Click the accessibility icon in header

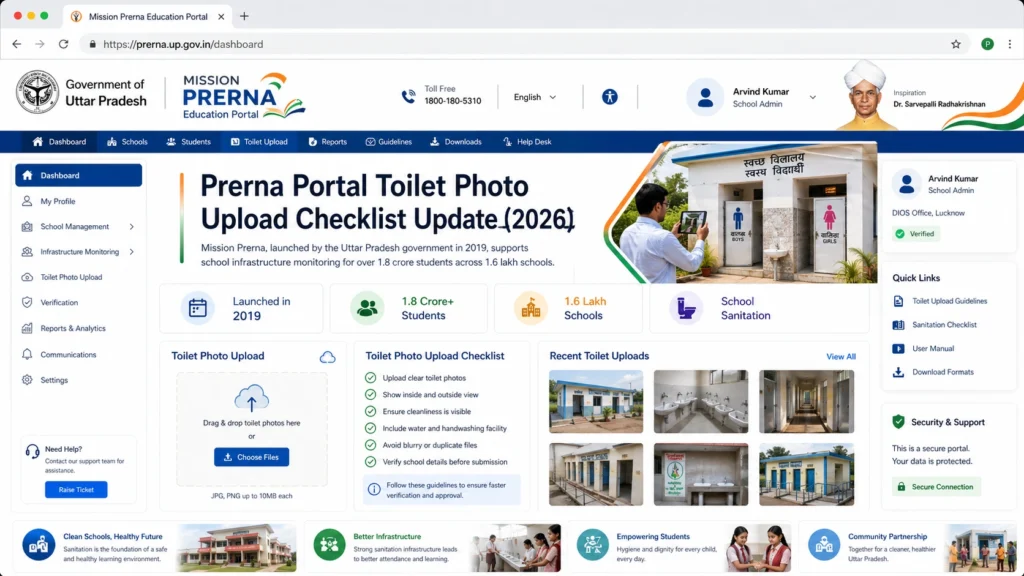[x=609, y=97]
